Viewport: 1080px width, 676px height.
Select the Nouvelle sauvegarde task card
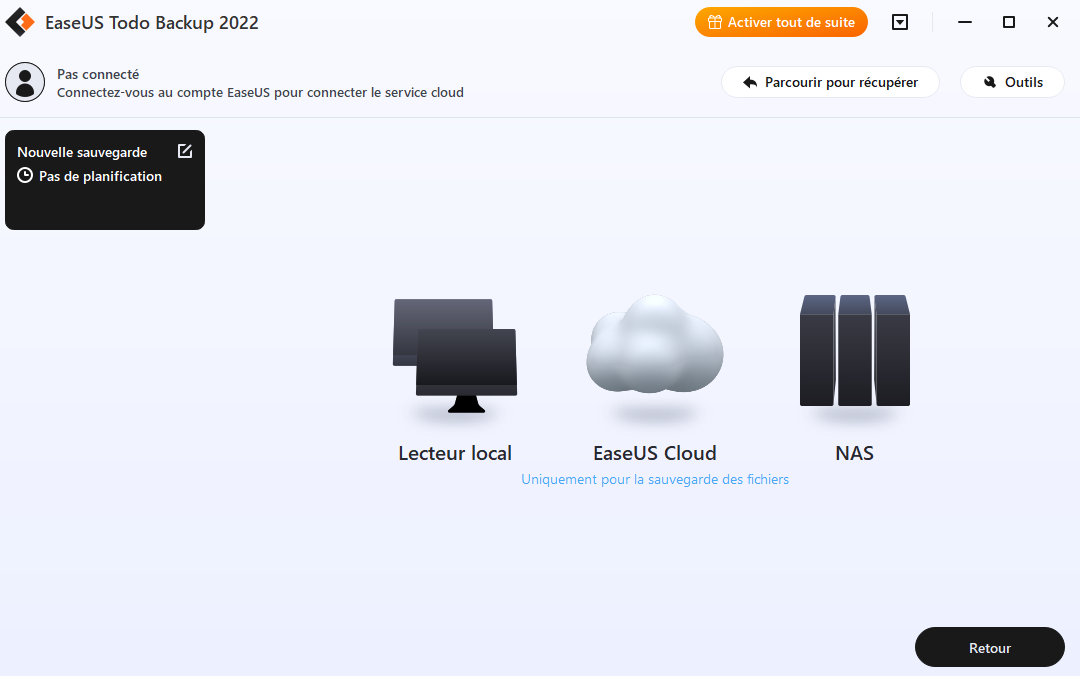105,180
